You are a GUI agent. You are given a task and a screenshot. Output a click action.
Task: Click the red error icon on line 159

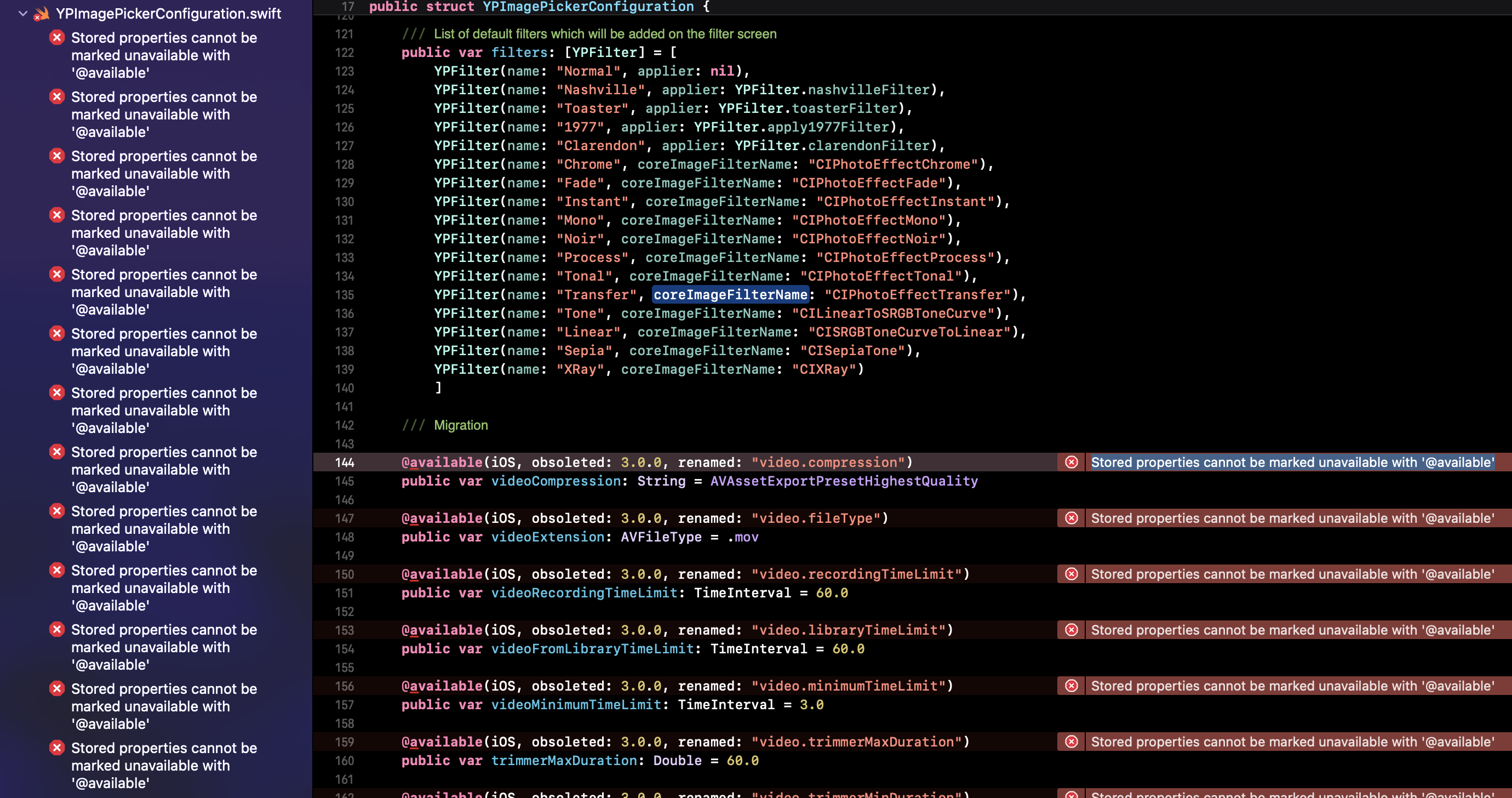coord(1072,742)
